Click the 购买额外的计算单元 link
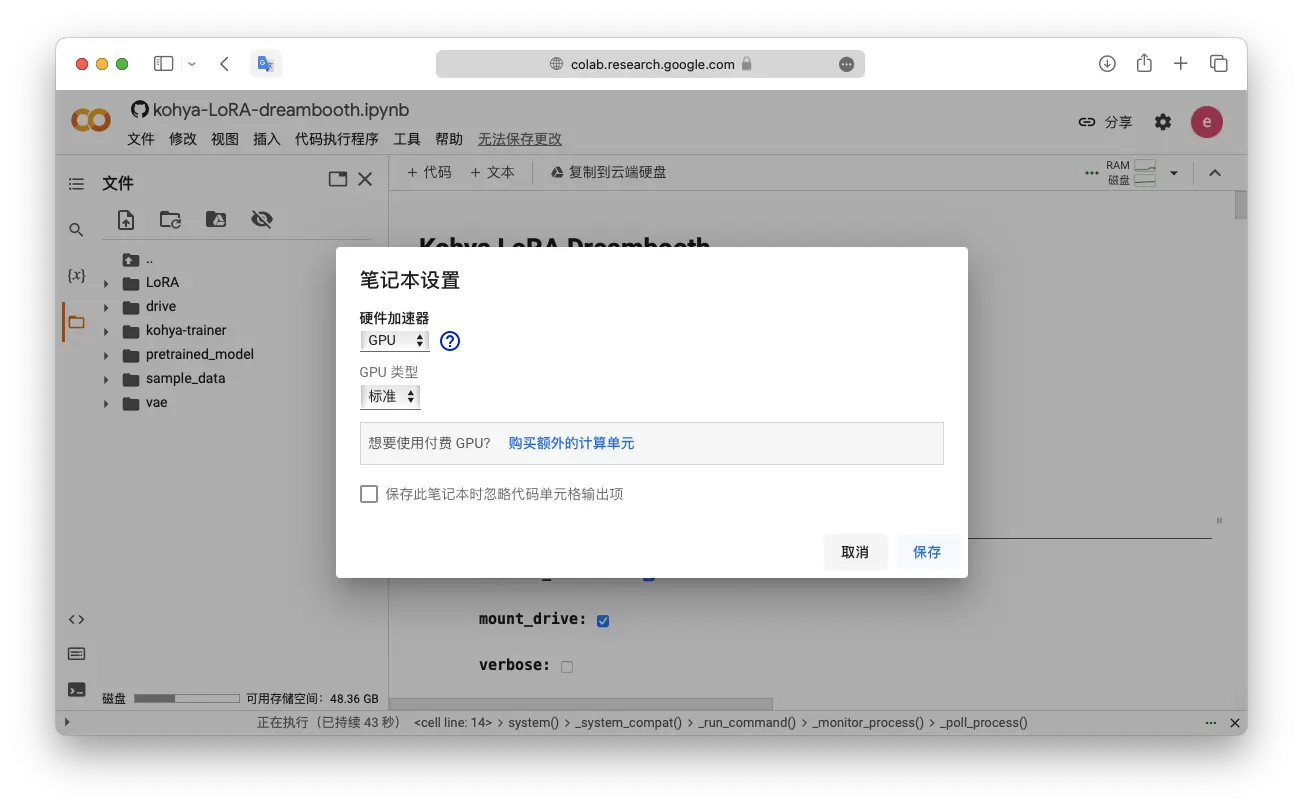The height and width of the screenshot is (809, 1303). coord(571,443)
